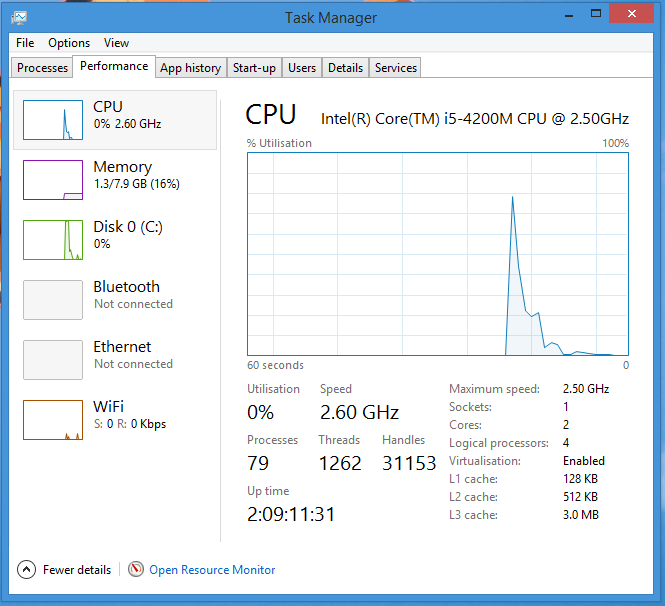Select the Performance tab

[114, 66]
